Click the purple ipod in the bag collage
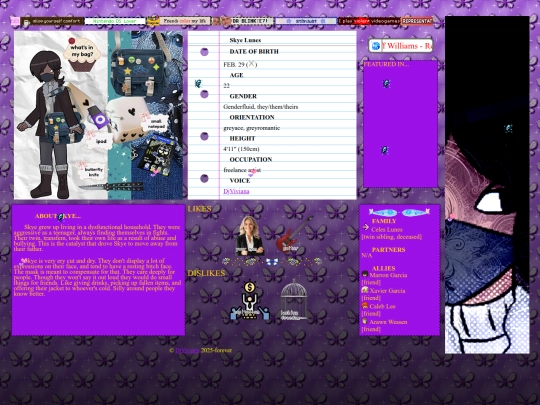This screenshot has height=405, width=540. click(x=98, y=117)
